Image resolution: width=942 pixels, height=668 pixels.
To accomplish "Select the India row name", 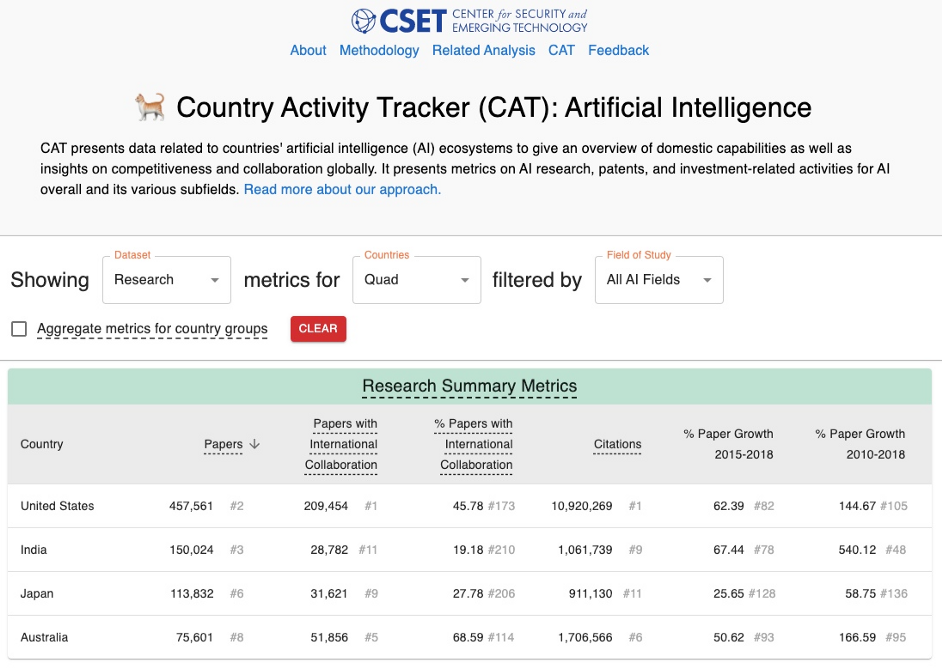I will click(34, 550).
